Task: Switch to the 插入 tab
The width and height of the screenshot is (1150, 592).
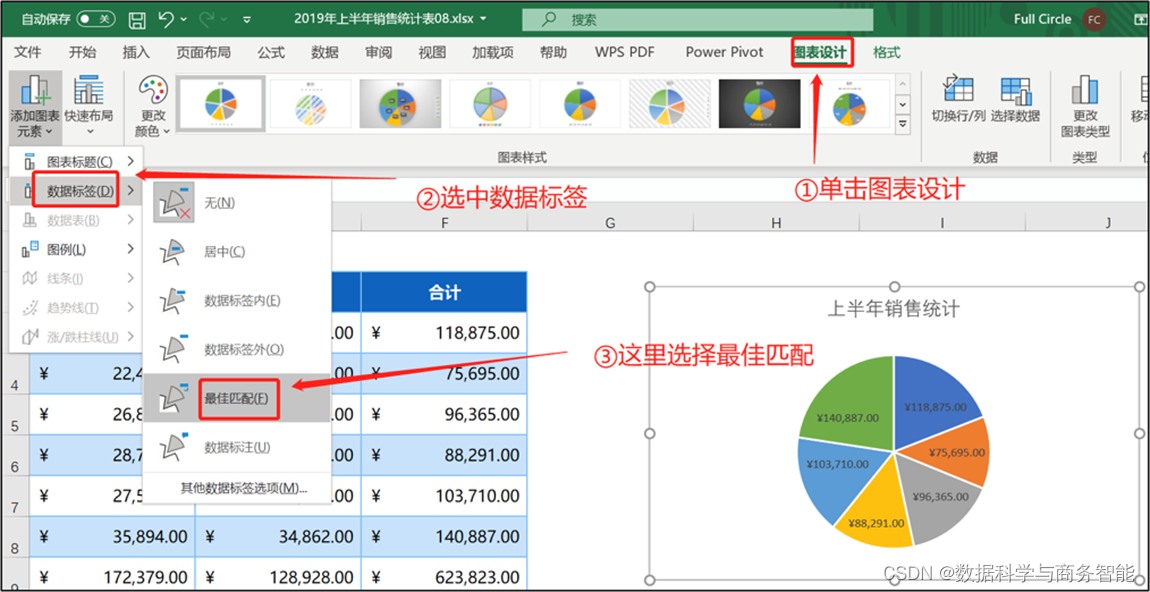Action: click(x=136, y=52)
